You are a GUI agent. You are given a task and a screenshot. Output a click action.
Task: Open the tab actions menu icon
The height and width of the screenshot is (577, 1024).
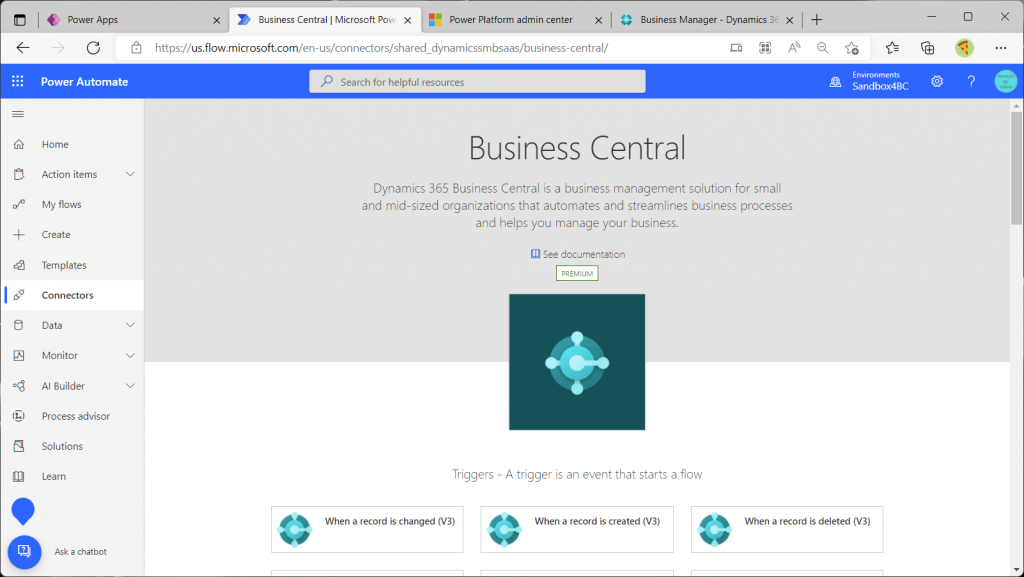click(20, 20)
